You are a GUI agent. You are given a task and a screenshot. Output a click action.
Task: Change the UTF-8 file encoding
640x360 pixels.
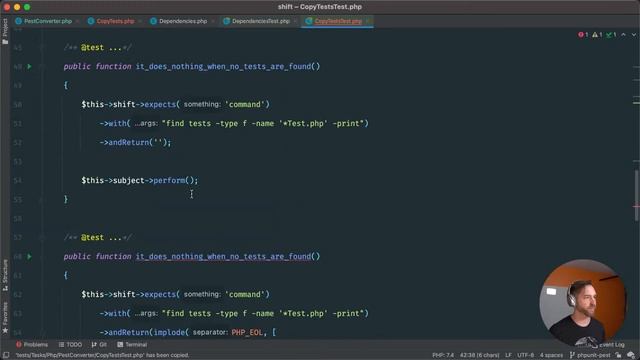click(525, 355)
